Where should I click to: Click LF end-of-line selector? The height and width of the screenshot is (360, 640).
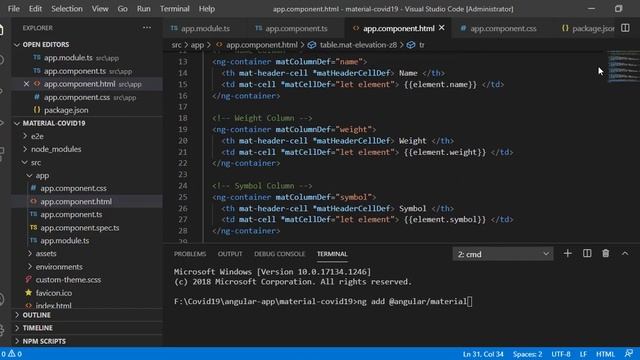(583, 354)
